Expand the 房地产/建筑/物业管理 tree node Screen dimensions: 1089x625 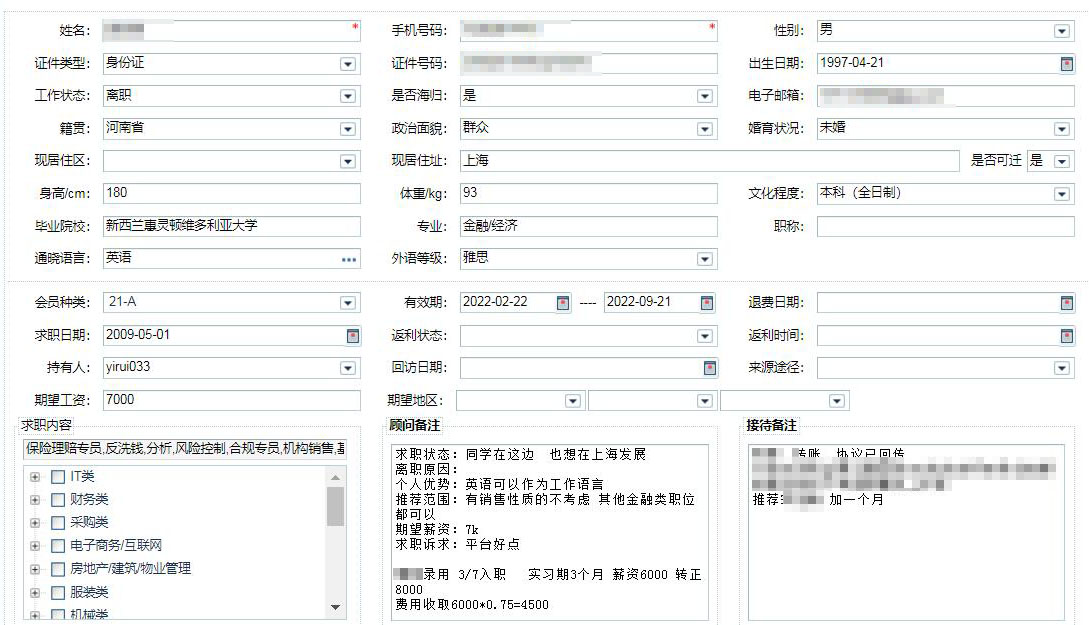35,569
